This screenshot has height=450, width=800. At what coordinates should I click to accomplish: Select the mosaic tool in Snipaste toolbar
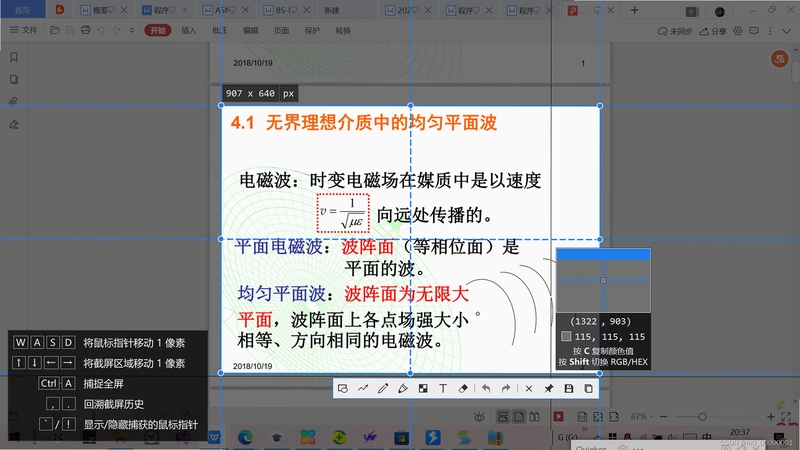[x=423, y=389]
